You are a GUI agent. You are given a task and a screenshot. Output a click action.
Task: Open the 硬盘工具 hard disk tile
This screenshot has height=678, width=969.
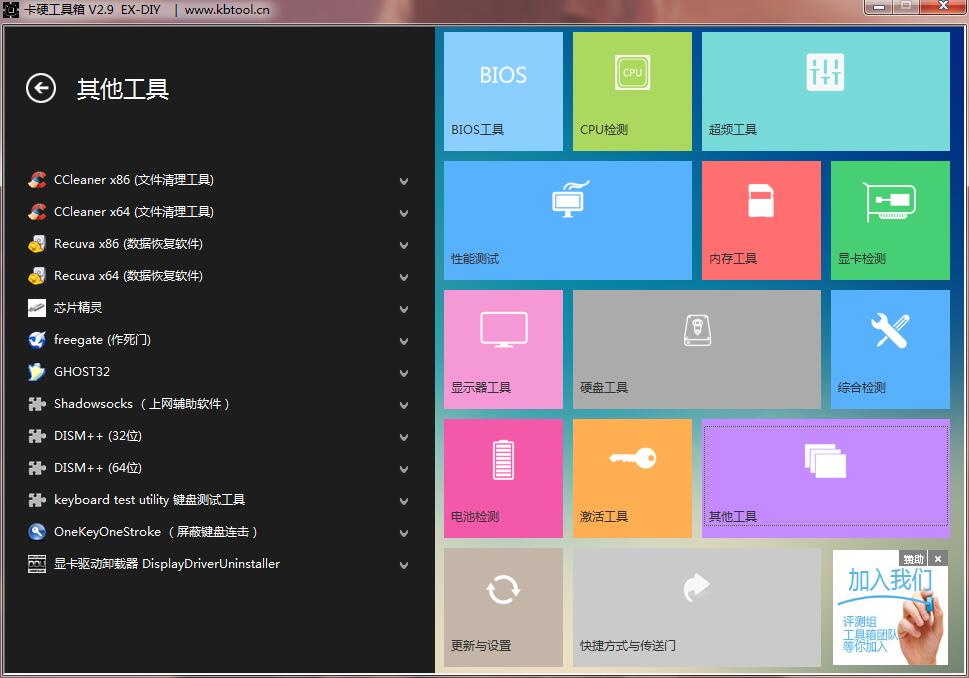[x=696, y=349]
